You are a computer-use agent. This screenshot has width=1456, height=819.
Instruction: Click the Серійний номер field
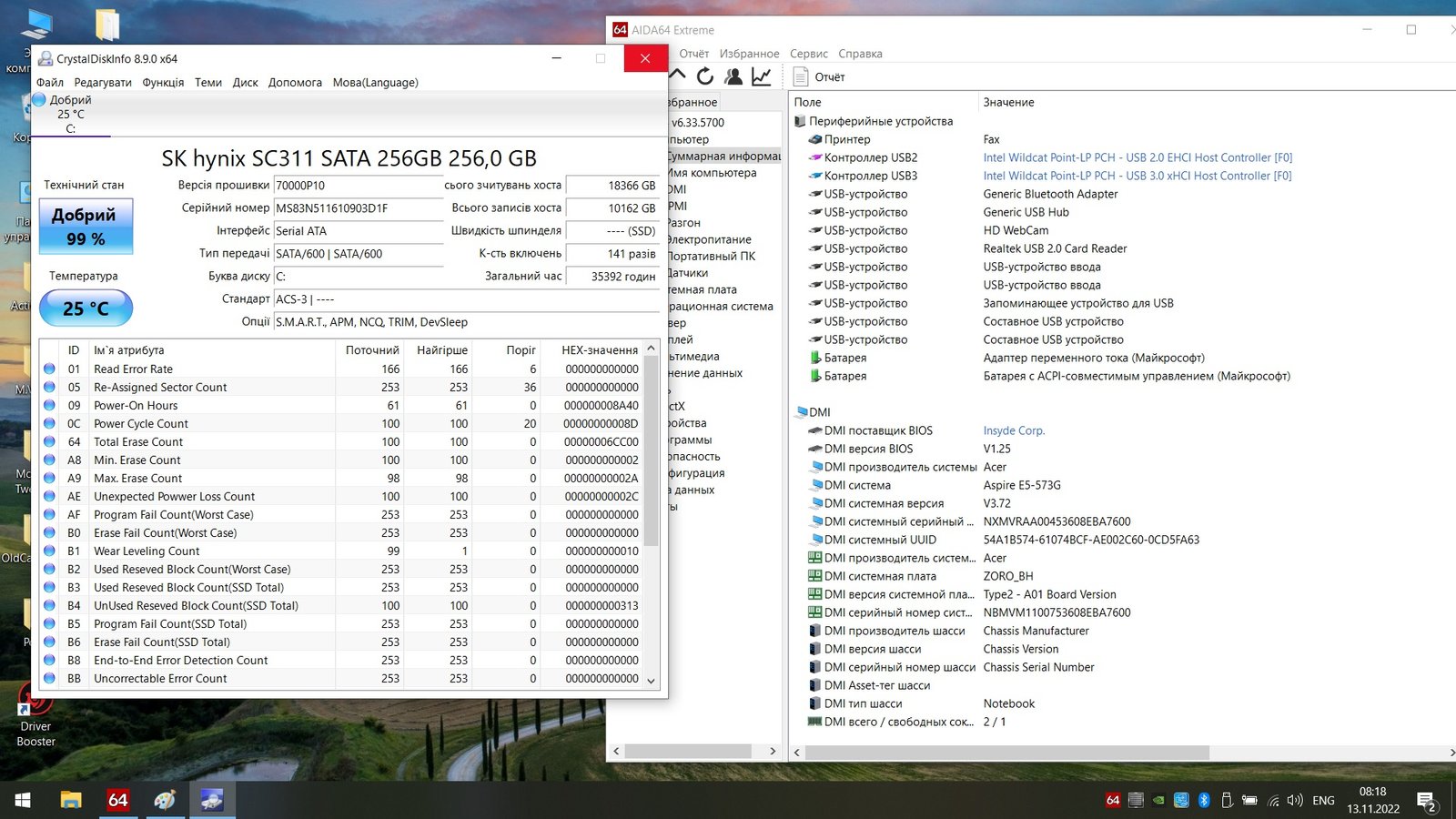tap(359, 208)
